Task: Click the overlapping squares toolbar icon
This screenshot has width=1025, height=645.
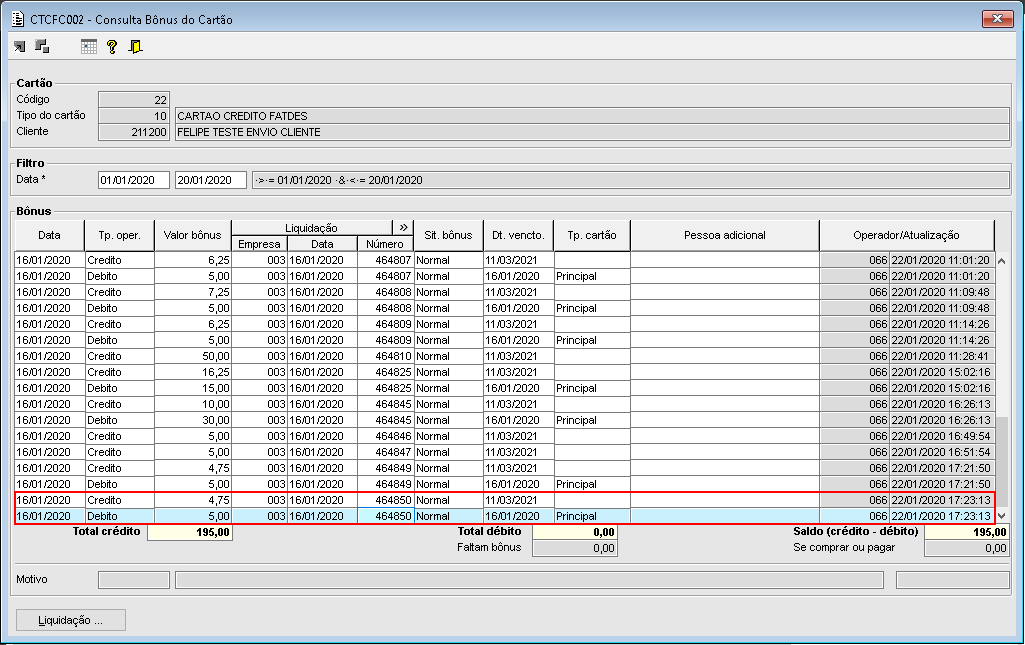Action: click(42, 46)
